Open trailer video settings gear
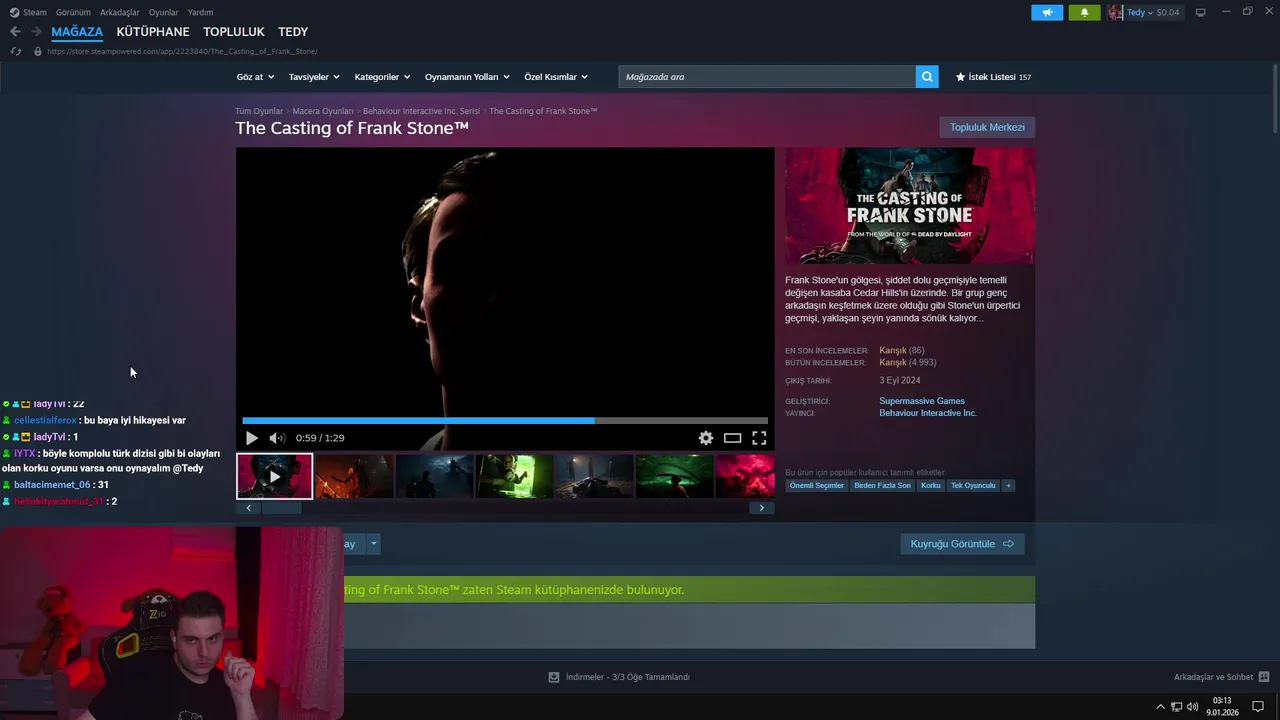Viewport: 1280px width, 720px height. [706, 438]
